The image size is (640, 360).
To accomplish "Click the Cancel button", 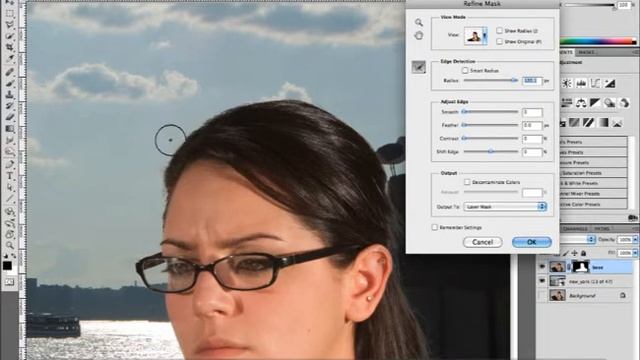I will tap(482, 242).
